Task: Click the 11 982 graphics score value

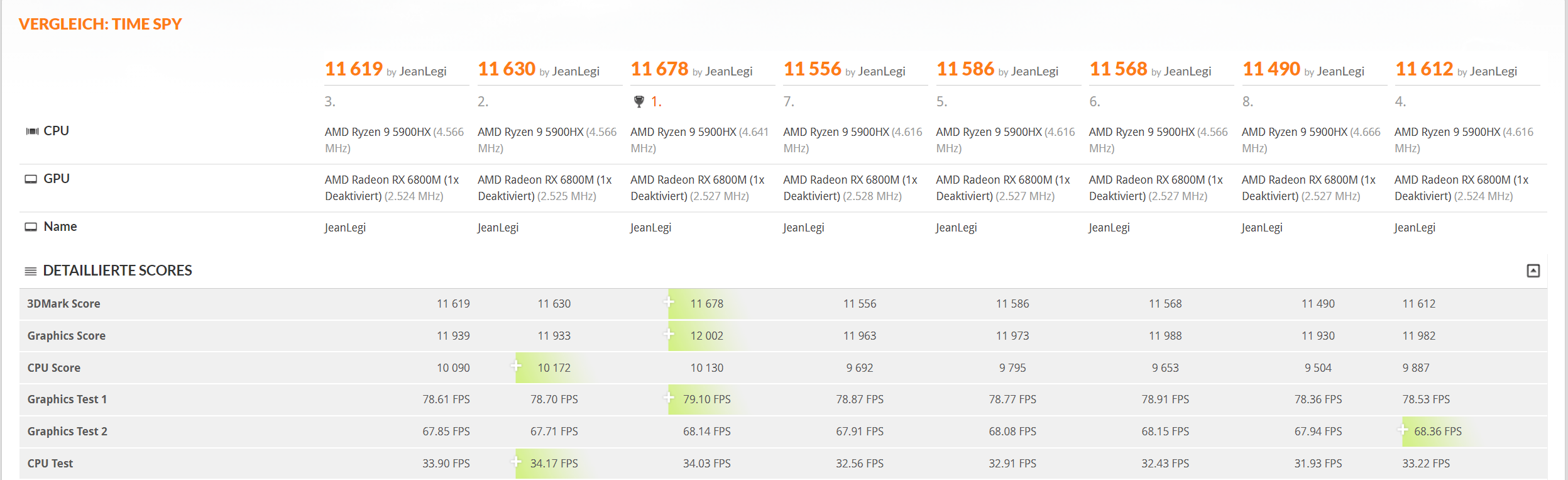Action: tap(1419, 336)
